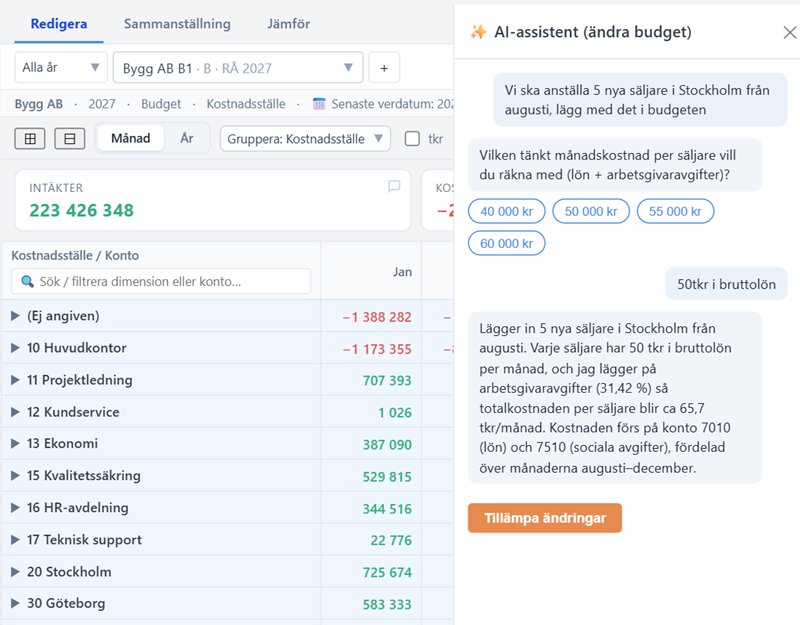Open the Redigera tab
This screenshot has width=800, height=625.
click(x=59, y=24)
